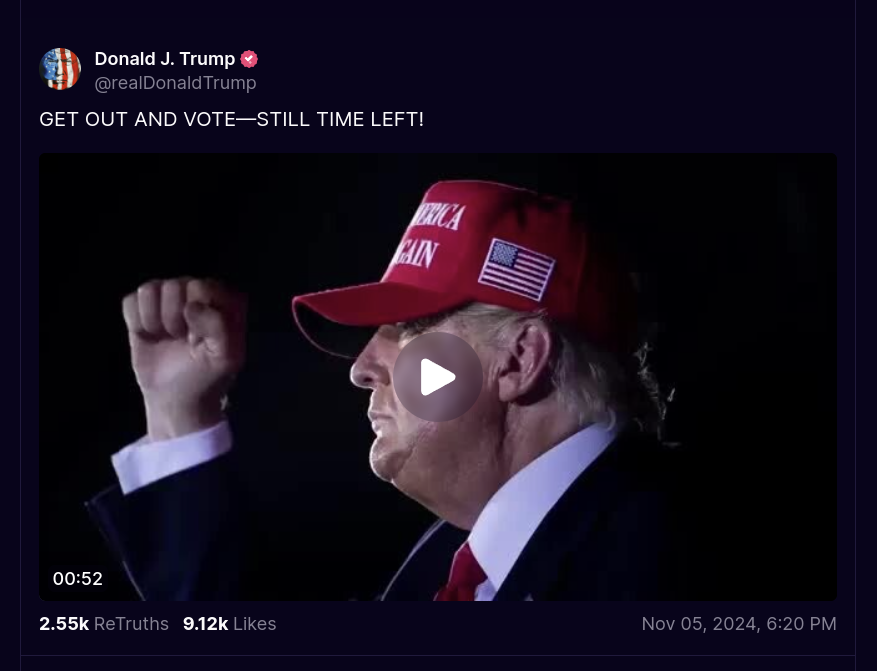This screenshot has width=877, height=671.
Task: Click the pink verified badge icon
Action: point(249,59)
